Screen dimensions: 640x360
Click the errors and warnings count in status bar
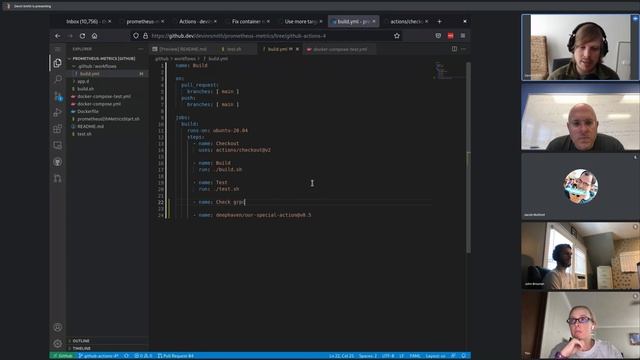point(143,356)
